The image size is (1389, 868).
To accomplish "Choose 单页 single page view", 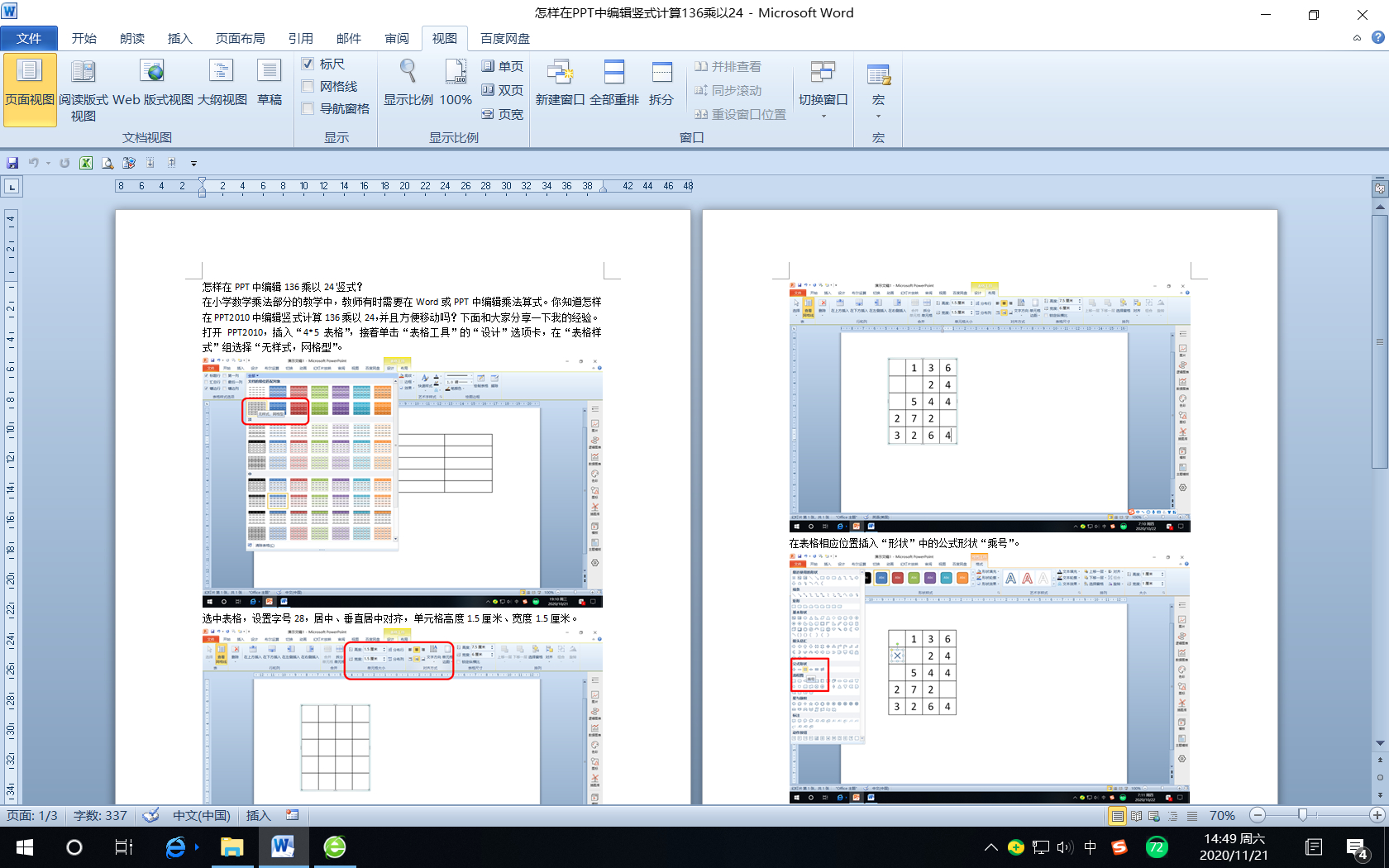I will 503,66.
